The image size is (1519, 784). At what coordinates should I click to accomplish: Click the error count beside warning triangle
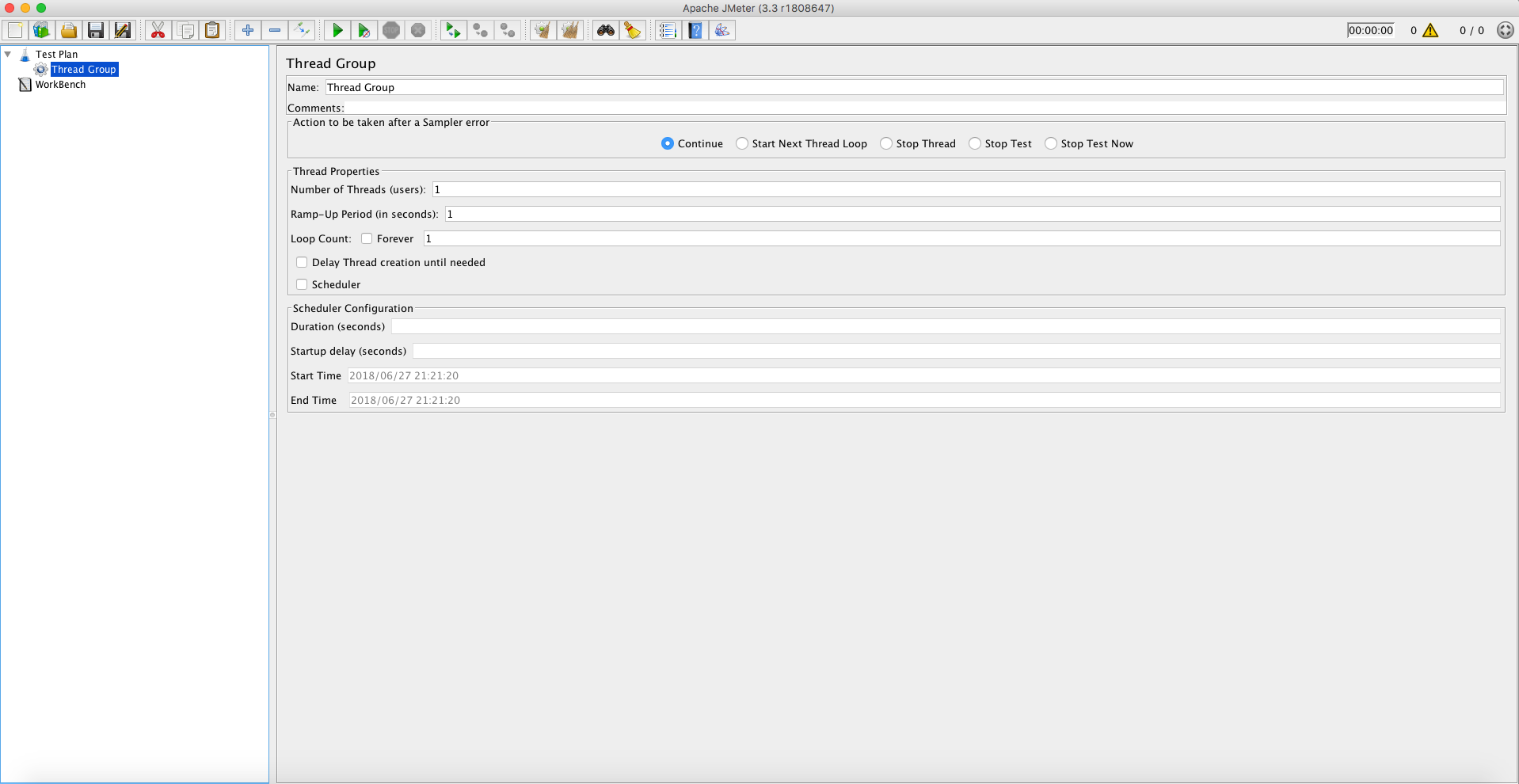point(1414,30)
